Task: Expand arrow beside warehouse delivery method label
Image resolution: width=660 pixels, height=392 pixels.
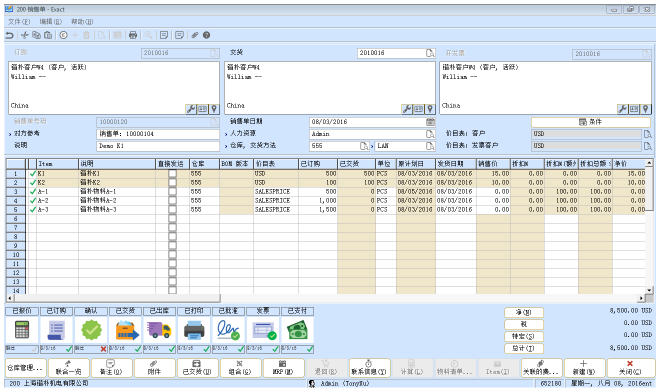Action: (226, 146)
